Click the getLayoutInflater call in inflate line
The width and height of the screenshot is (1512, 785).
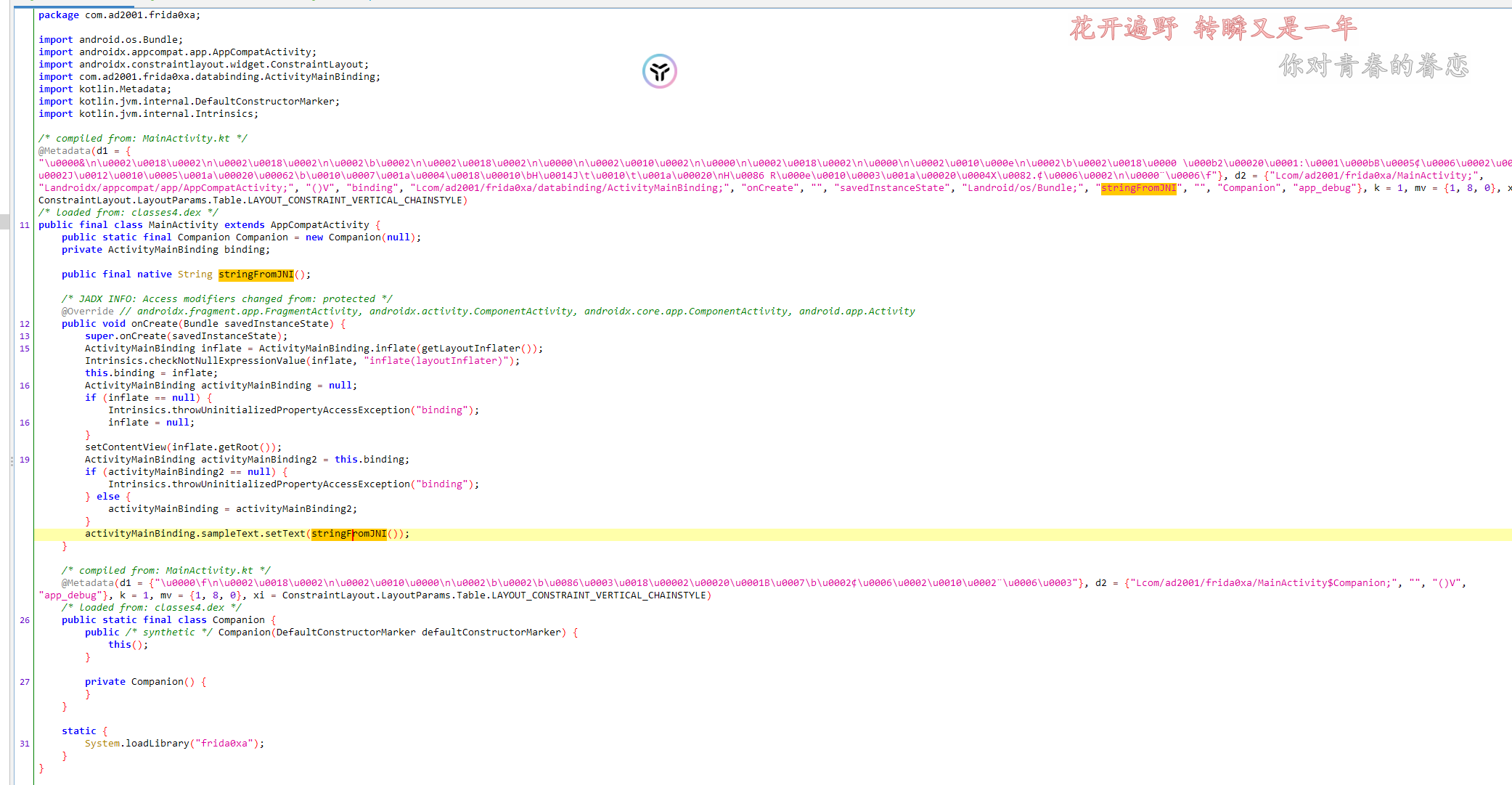coord(470,349)
